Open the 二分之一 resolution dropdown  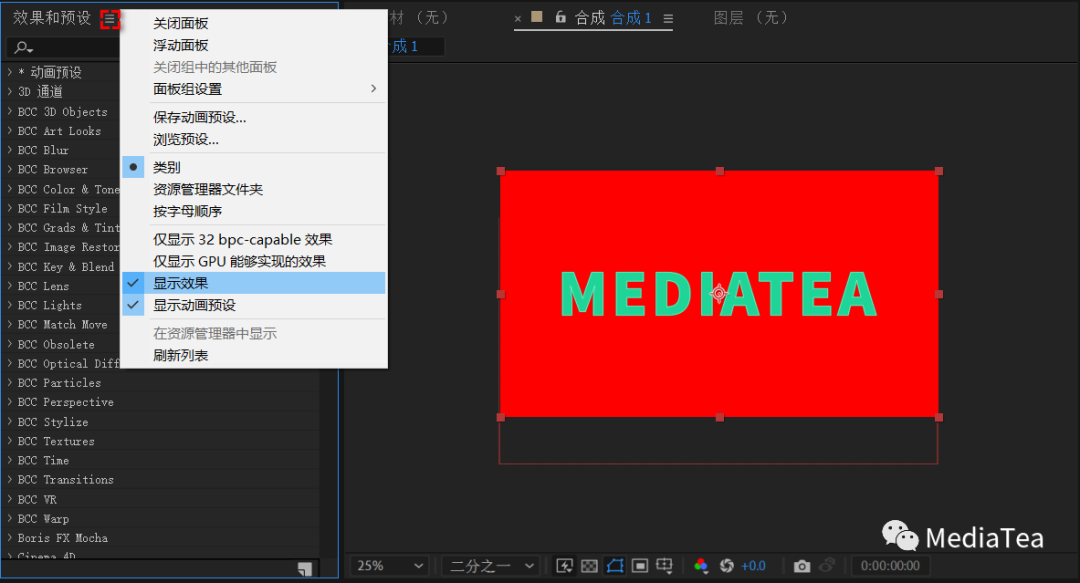[491, 566]
